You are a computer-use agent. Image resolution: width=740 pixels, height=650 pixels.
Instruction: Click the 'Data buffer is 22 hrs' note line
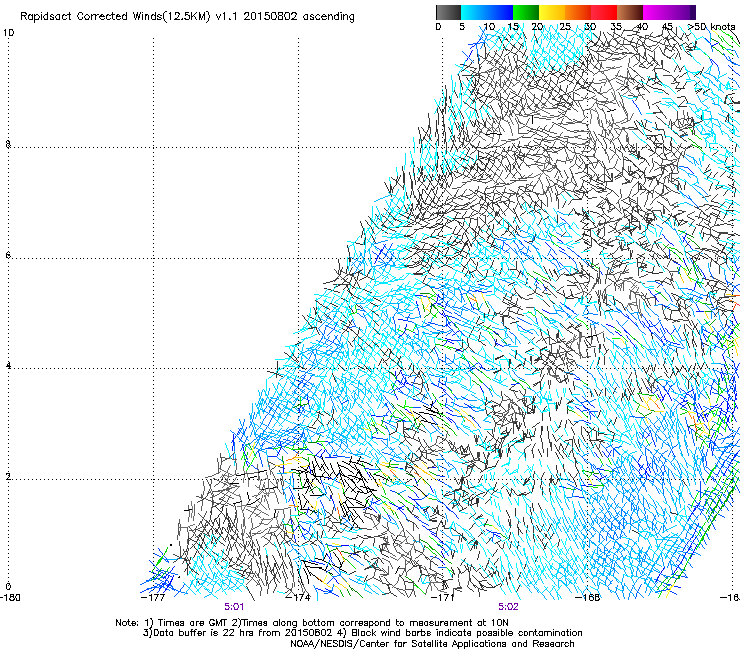coord(362,633)
